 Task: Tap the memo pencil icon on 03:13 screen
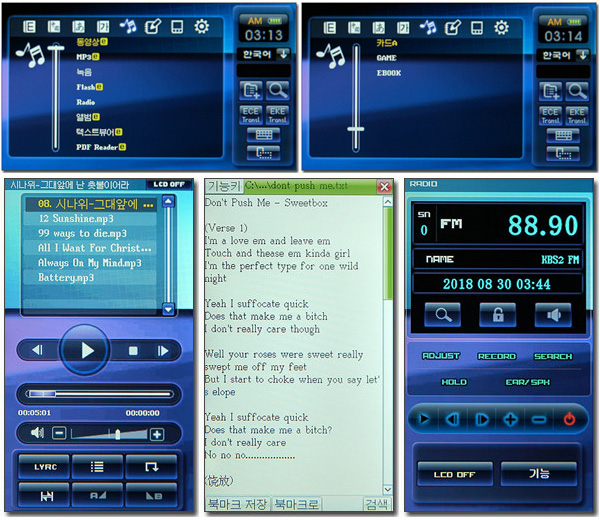point(153,27)
